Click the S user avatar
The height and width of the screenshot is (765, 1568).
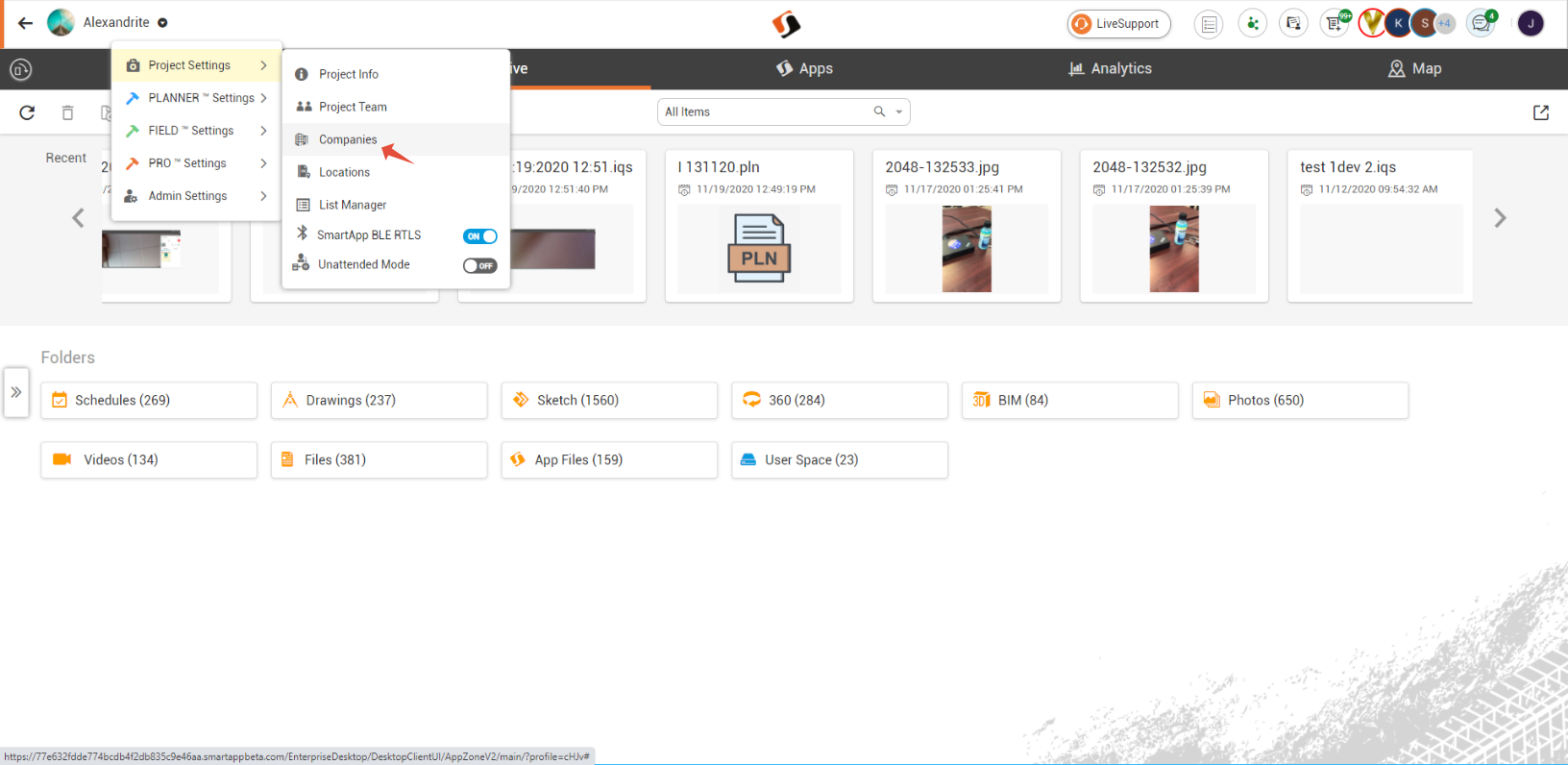1425,23
